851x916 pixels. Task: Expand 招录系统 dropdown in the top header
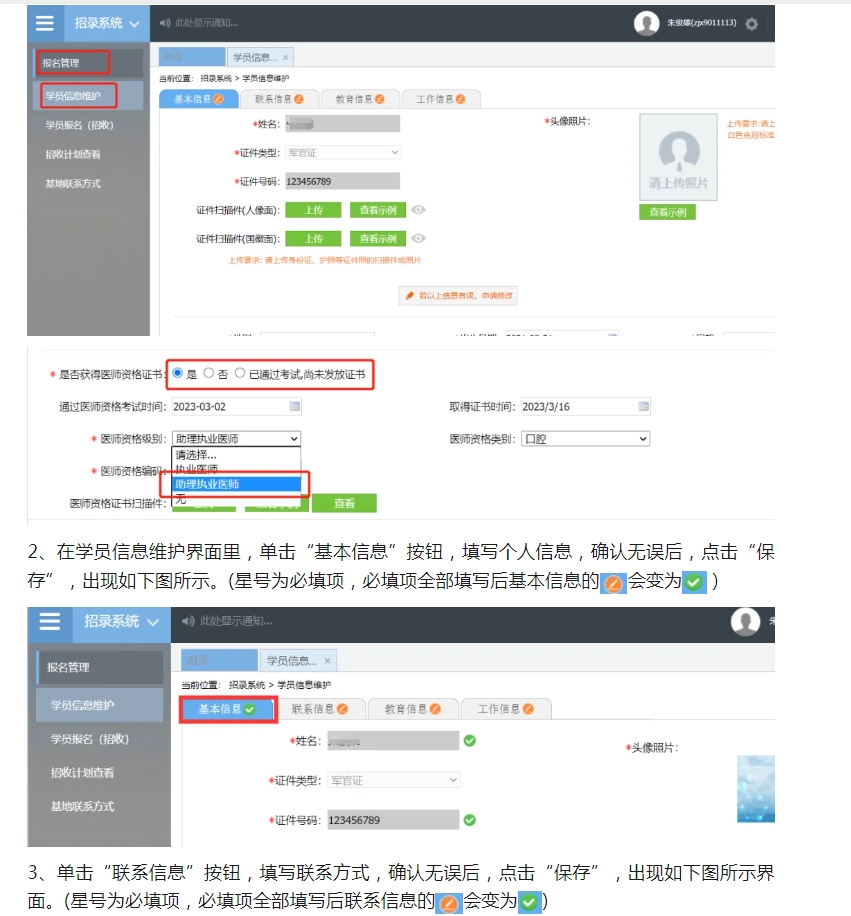pyautogui.click(x=134, y=23)
